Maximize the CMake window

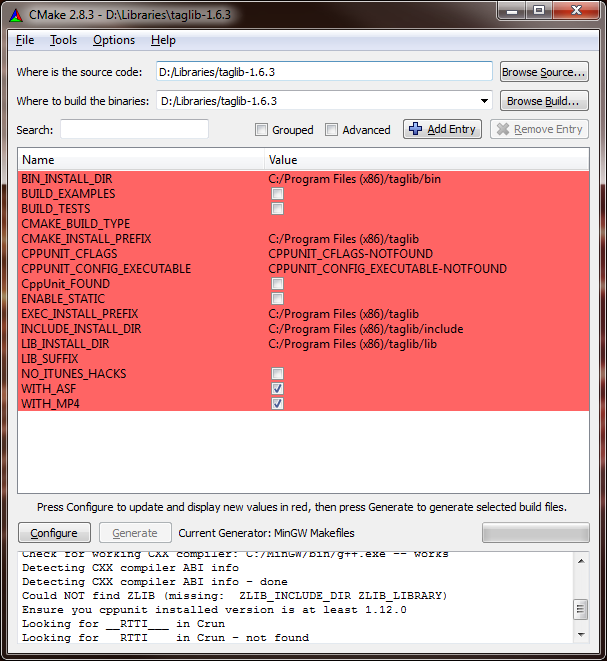pos(539,11)
